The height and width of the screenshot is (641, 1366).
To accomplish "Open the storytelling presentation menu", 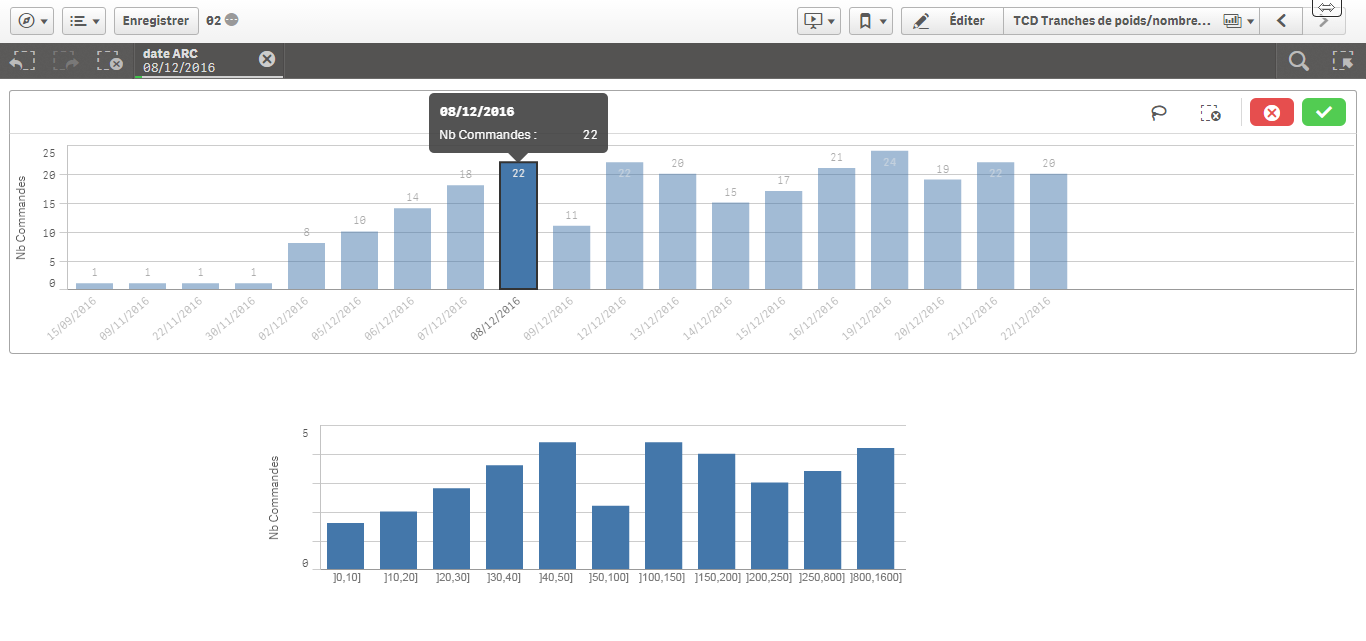I will 818,20.
